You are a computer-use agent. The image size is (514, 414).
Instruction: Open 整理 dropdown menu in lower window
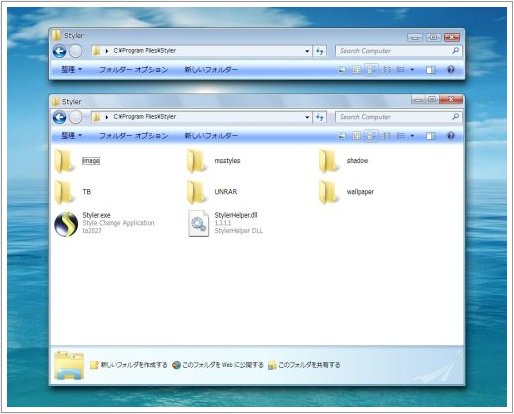71,136
